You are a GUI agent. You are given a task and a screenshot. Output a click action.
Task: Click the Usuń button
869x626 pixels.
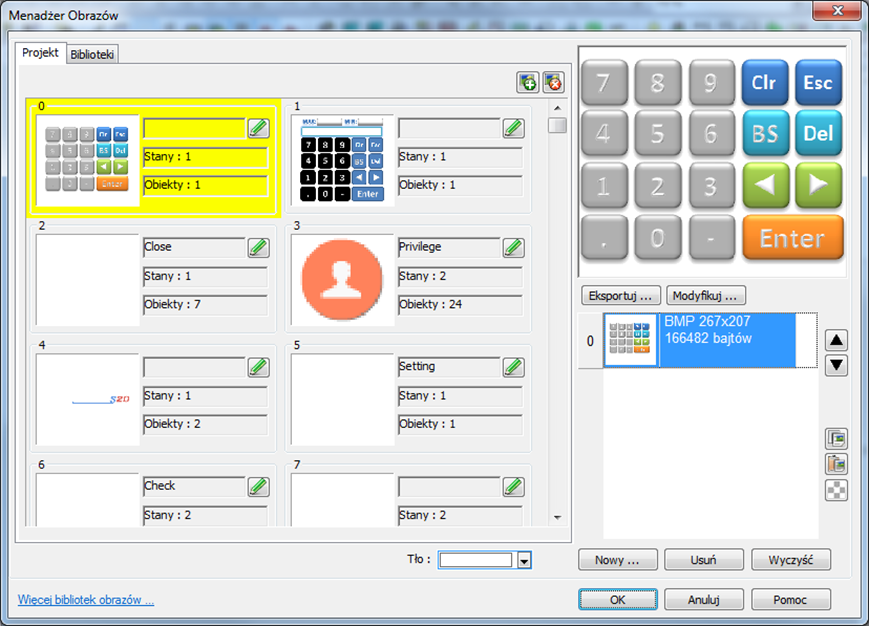pos(704,560)
